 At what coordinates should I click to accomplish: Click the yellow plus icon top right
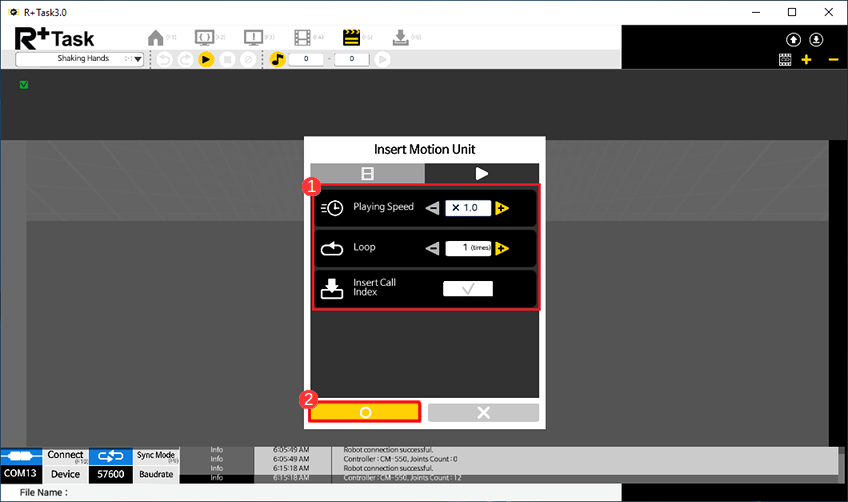807,60
